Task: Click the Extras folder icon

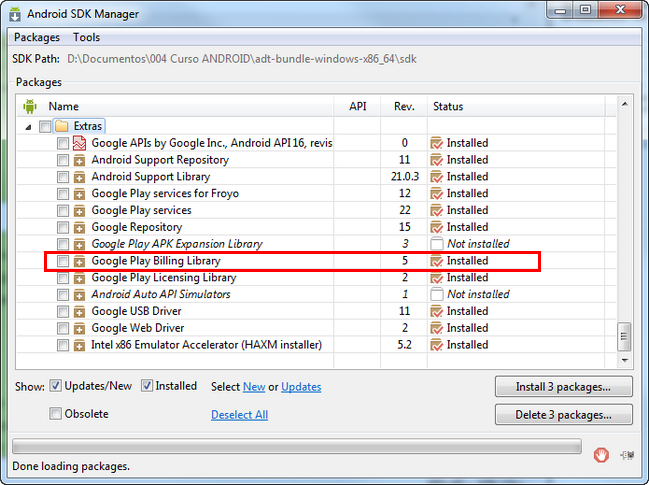Action: 62,126
